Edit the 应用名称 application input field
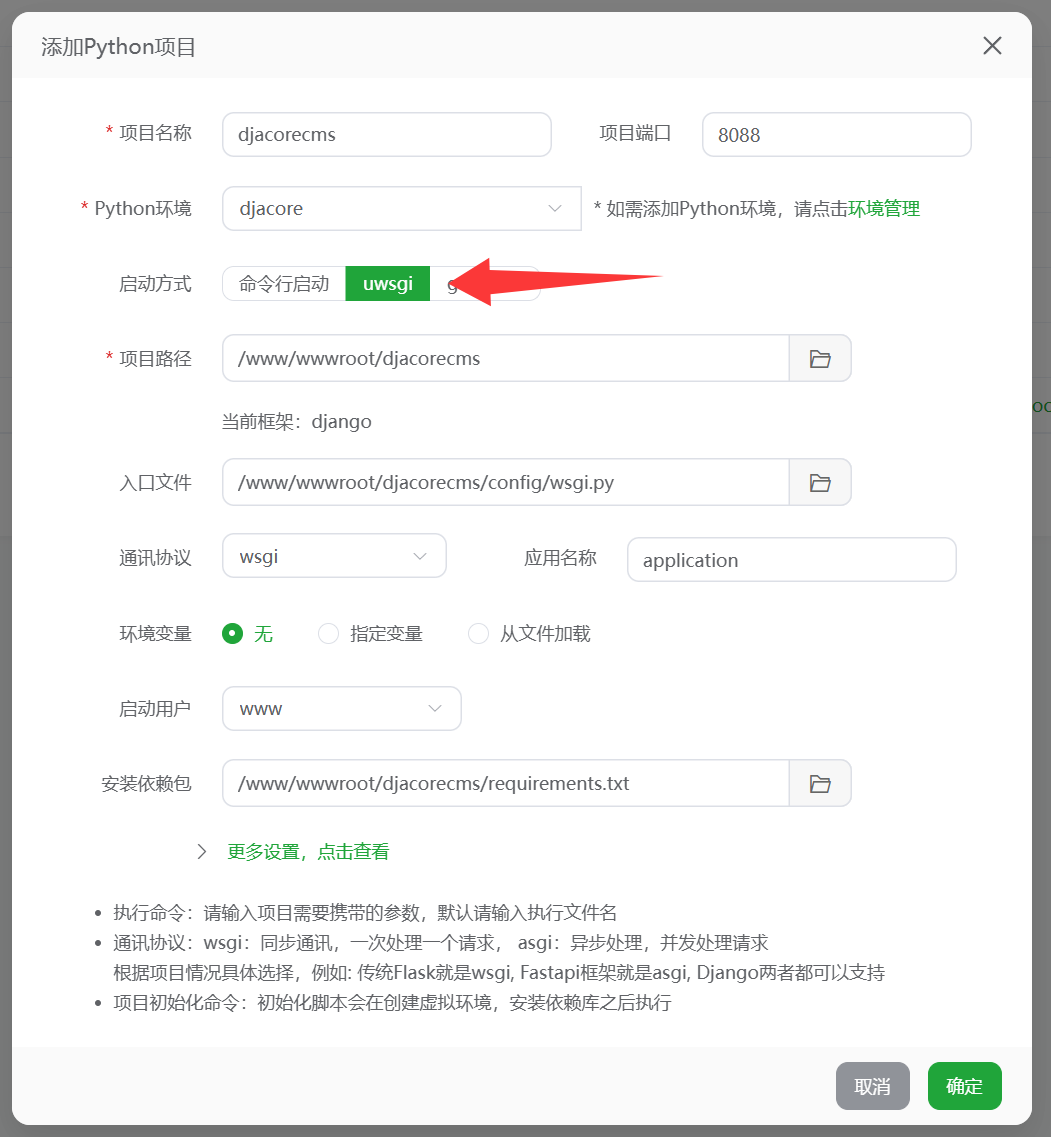 [791, 560]
